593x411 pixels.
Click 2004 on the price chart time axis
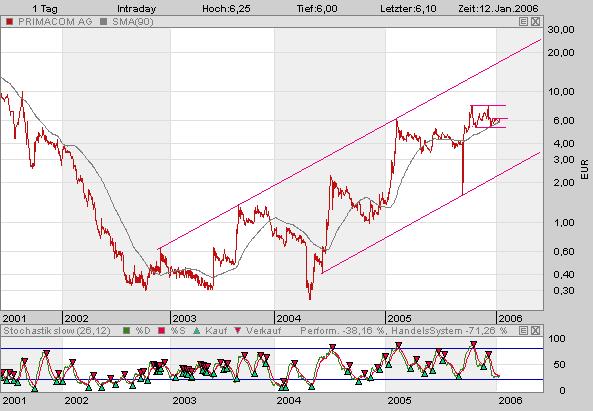click(289, 318)
